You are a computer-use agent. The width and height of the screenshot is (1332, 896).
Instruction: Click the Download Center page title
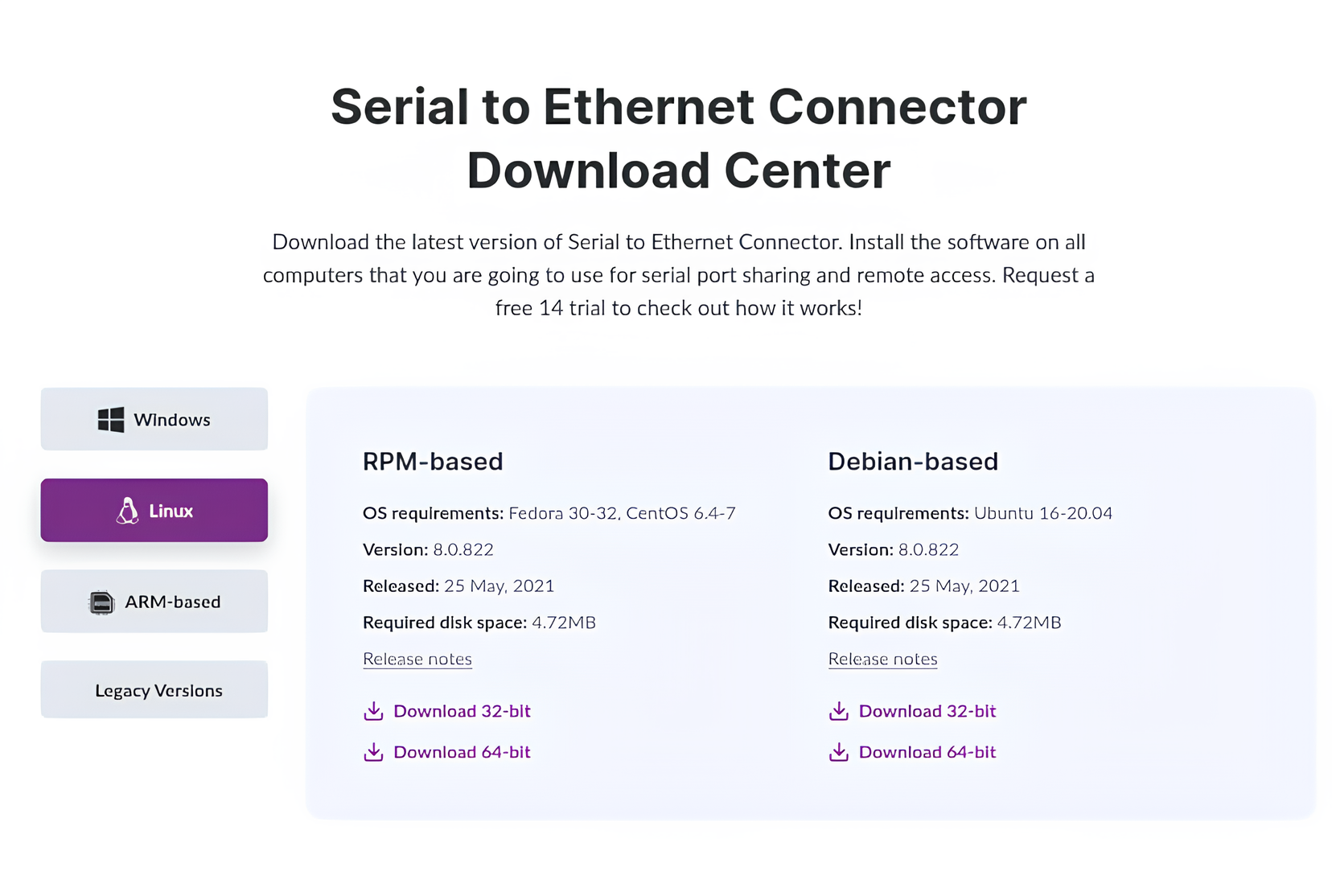(x=678, y=138)
